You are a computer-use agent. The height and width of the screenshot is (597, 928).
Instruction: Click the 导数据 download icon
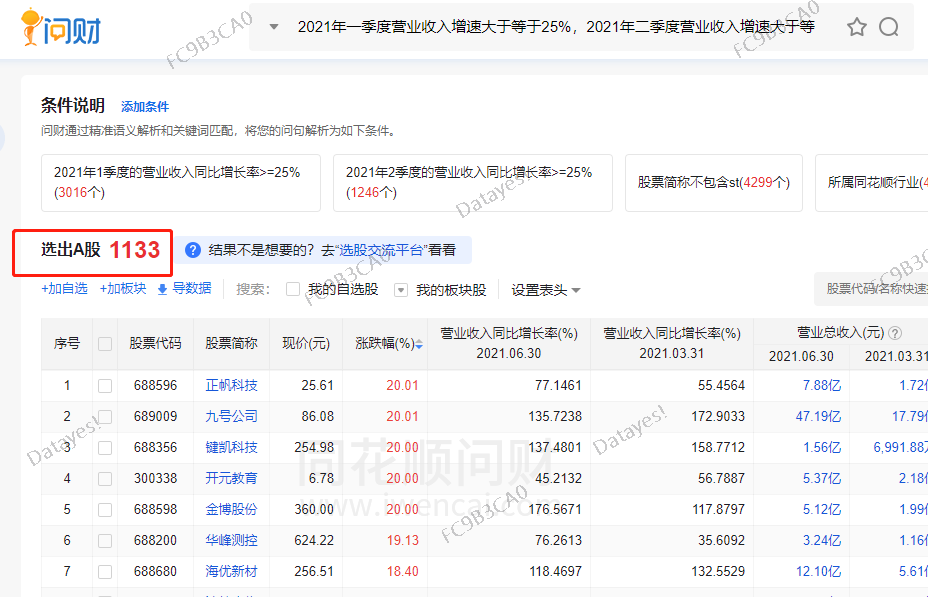click(x=162, y=289)
